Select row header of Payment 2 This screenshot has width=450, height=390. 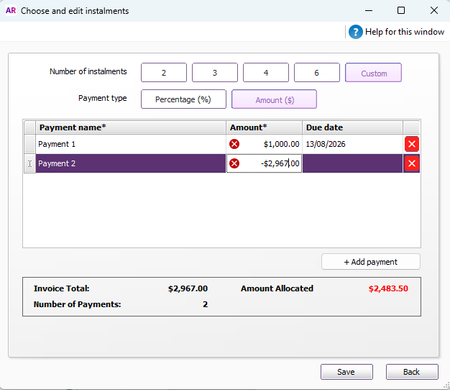click(x=30, y=163)
